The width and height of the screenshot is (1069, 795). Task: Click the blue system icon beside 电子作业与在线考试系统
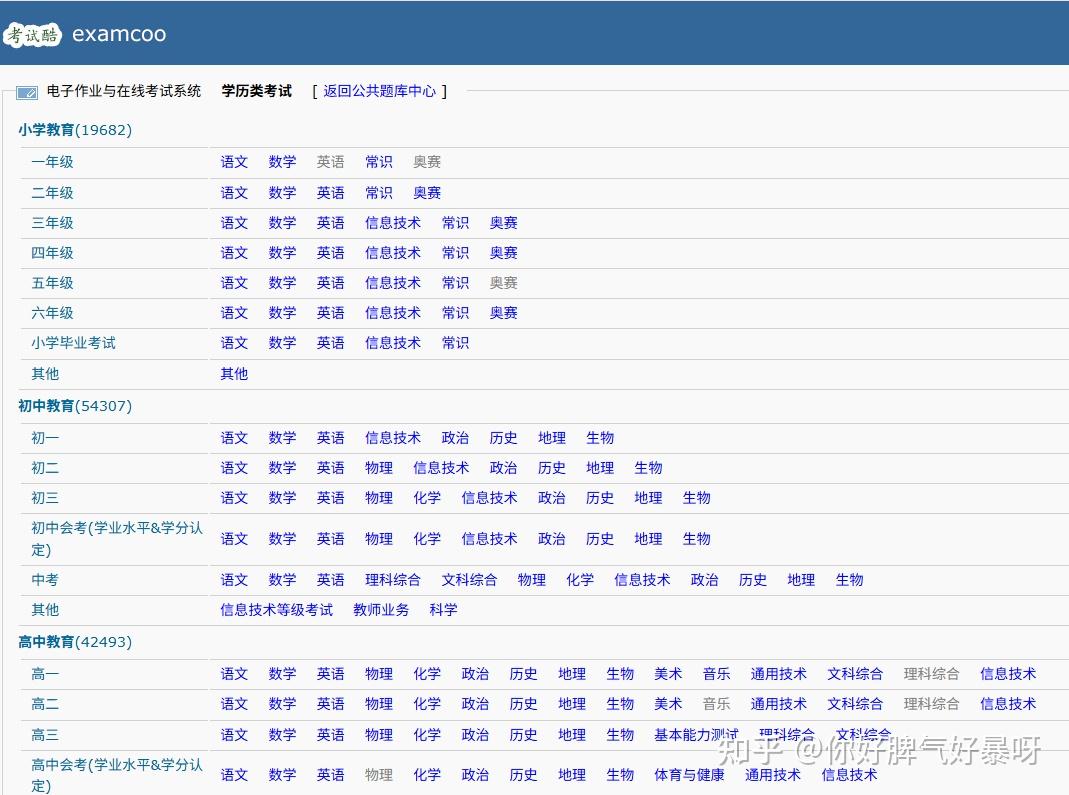pyautogui.click(x=27, y=92)
